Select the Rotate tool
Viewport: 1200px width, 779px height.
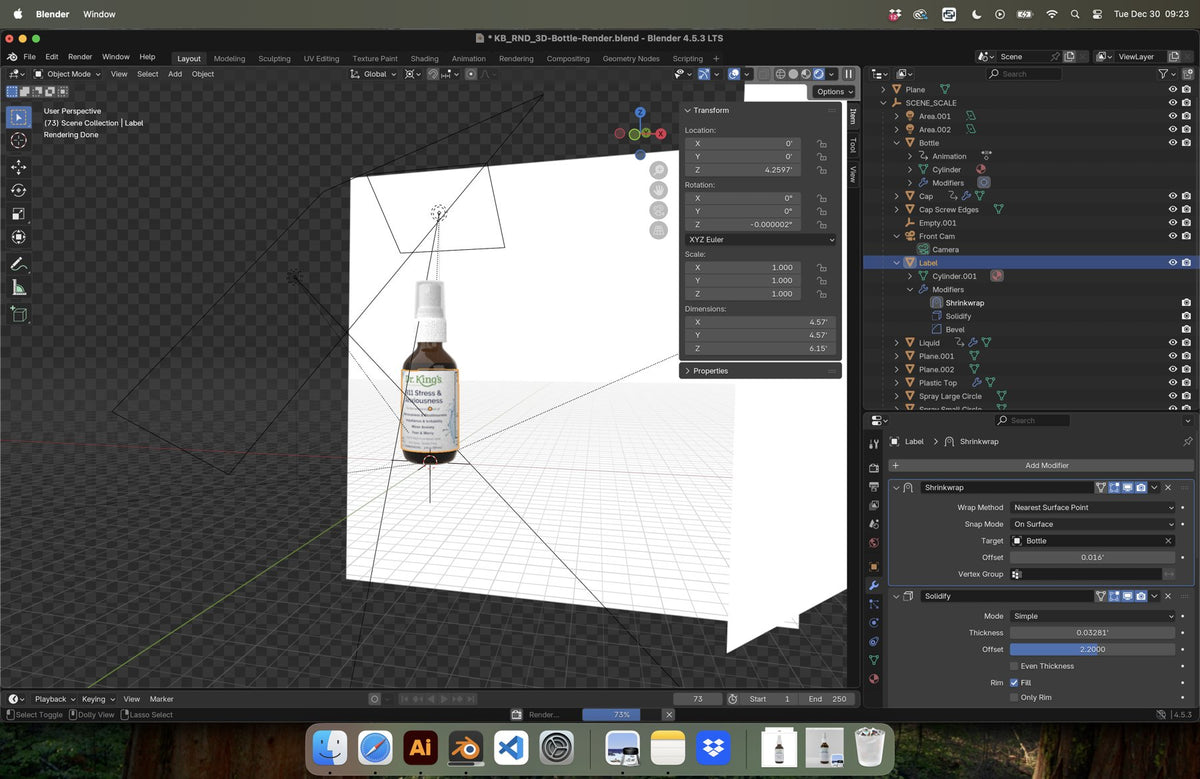tap(18, 190)
